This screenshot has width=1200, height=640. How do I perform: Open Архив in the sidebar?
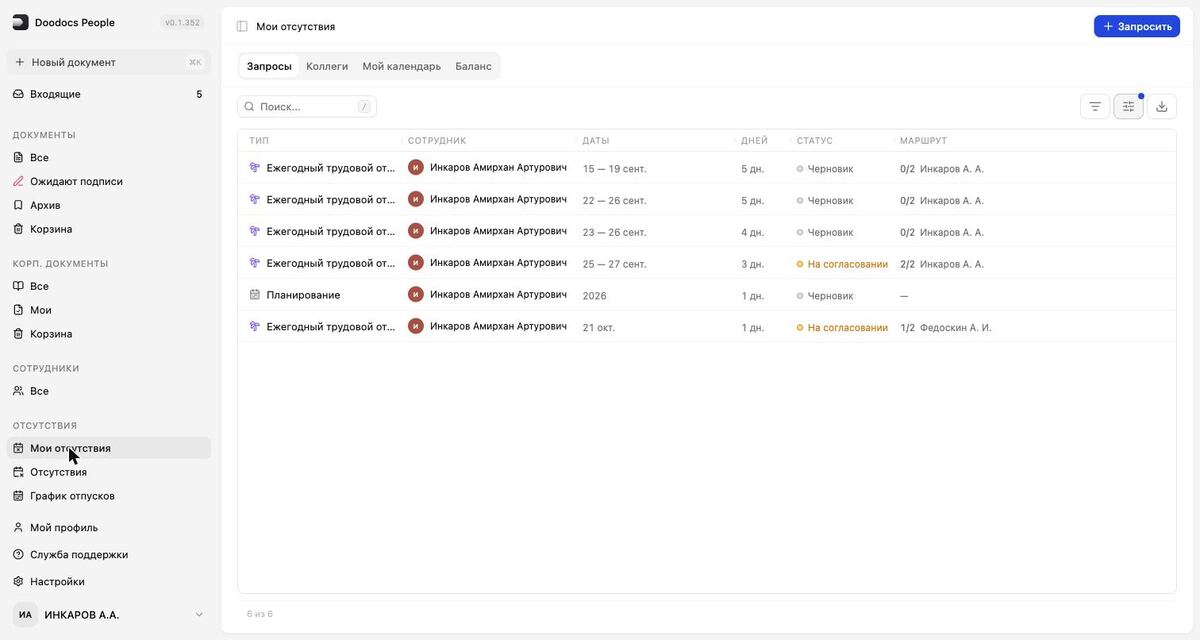(x=109, y=205)
